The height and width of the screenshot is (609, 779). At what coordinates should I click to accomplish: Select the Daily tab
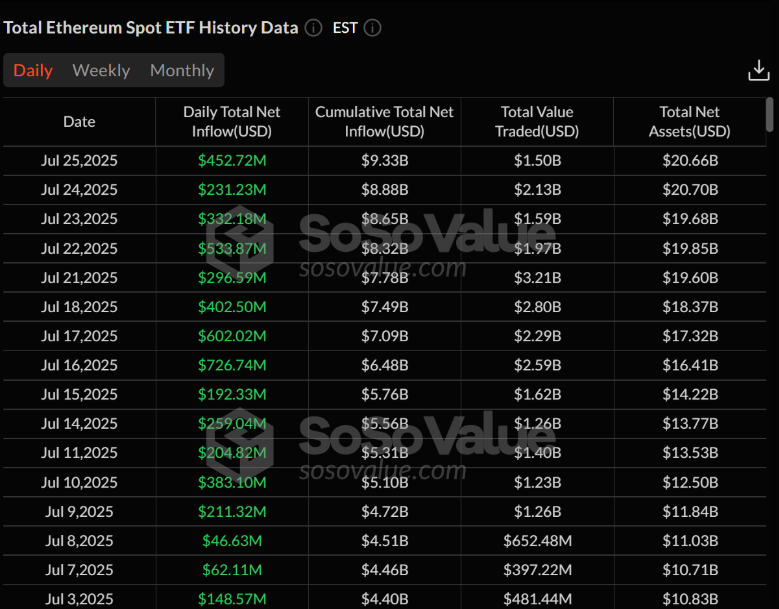point(33,70)
